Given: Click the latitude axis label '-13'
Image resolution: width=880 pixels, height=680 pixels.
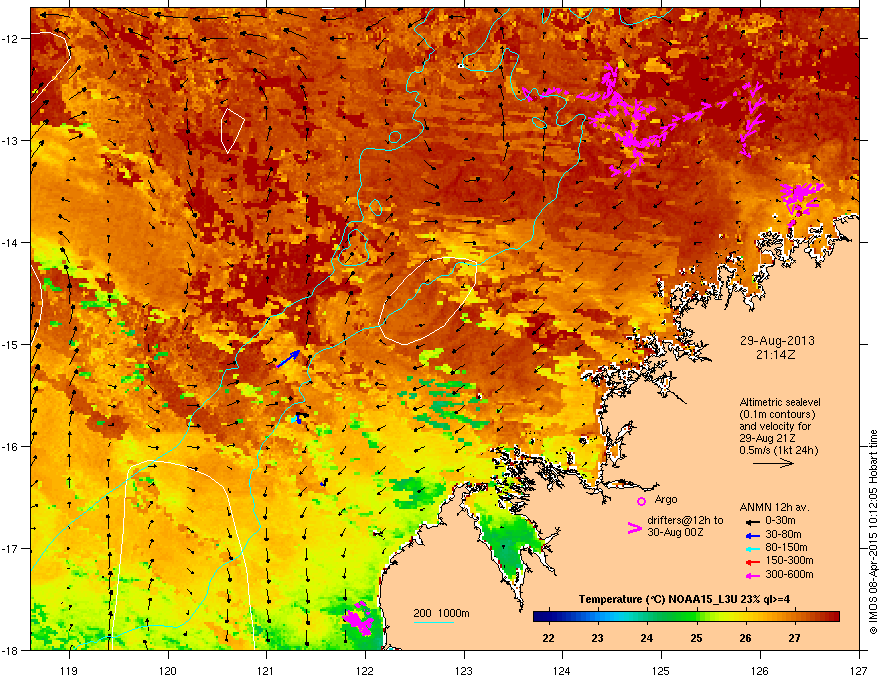Looking at the screenshot, I should click(x=10, y=140).
